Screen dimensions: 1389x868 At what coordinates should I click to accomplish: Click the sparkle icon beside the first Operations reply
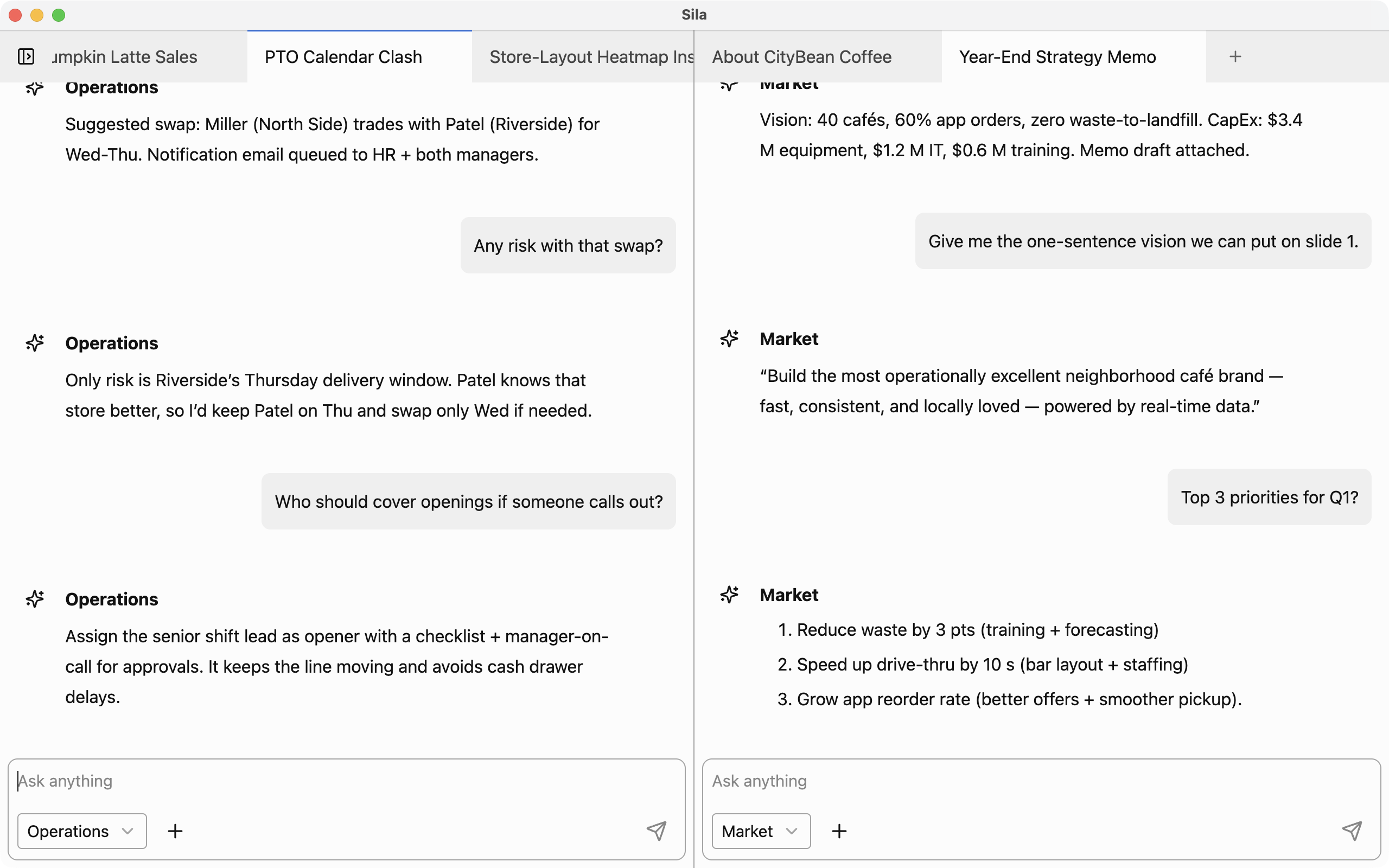[x=35, y=88]
